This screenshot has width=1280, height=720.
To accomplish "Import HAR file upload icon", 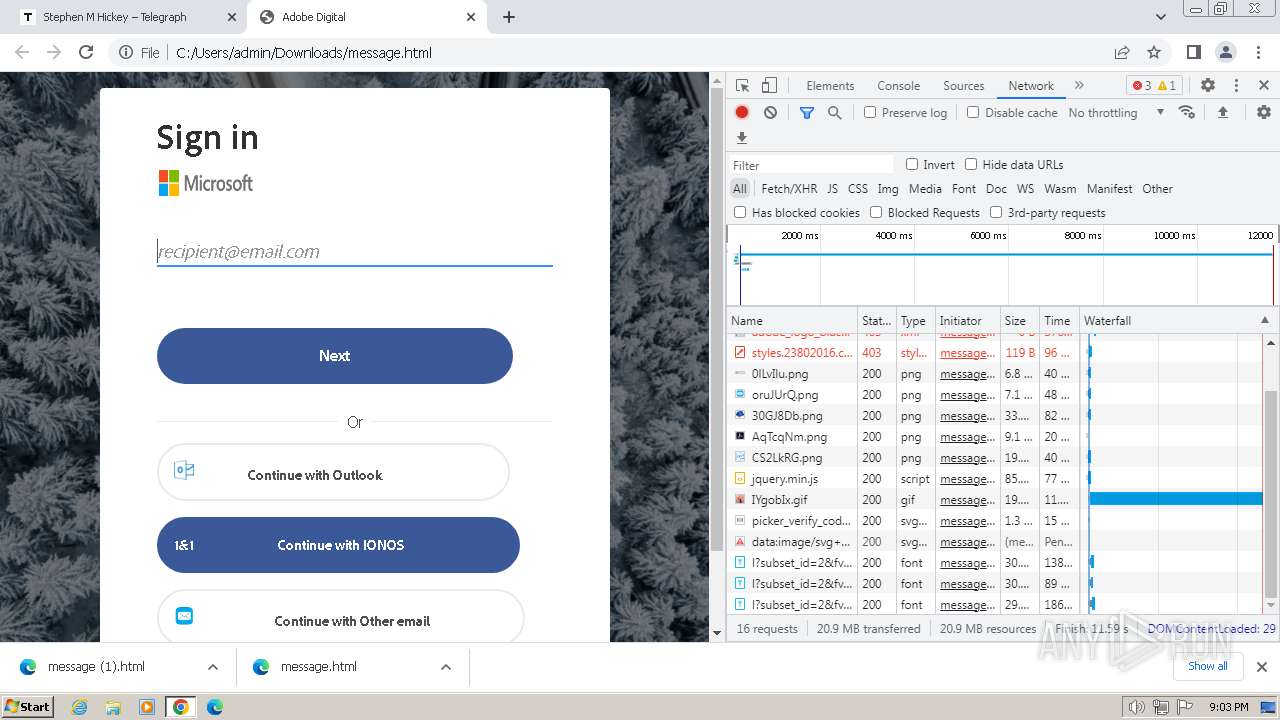I will (x=1222, y=113).
